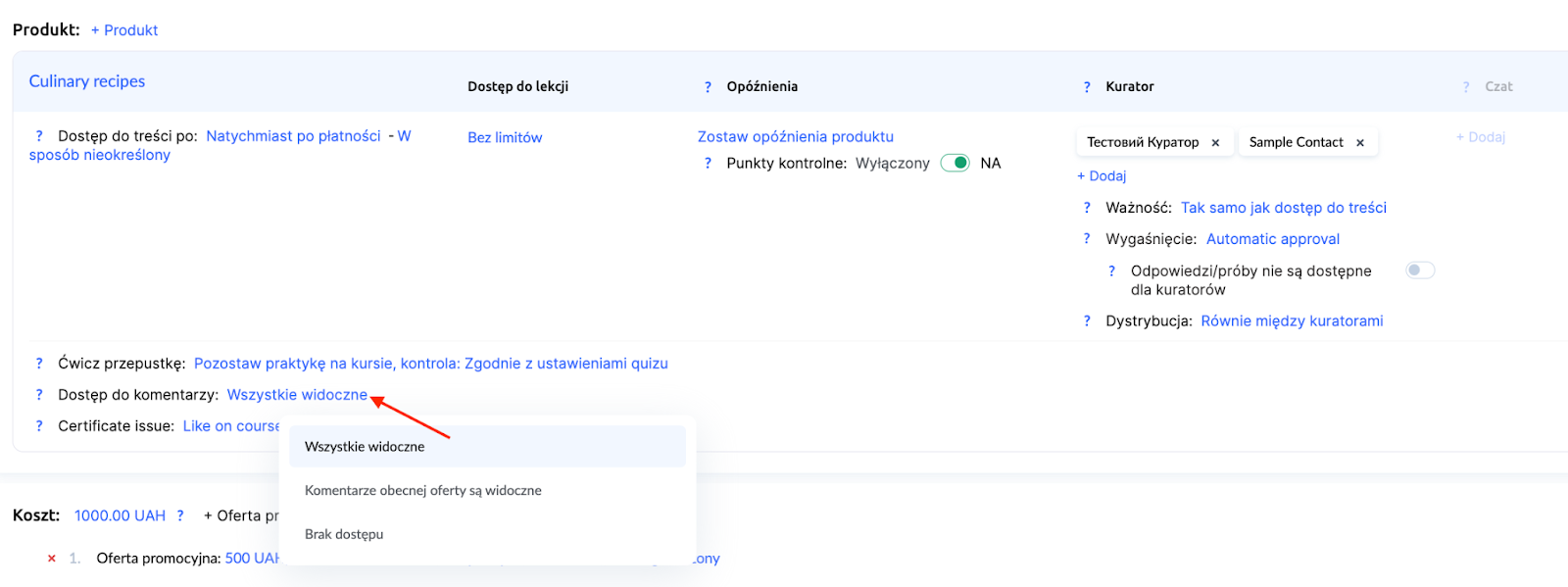Click help icon next to Koszt price
The image size is (1568, 587).
180,515
